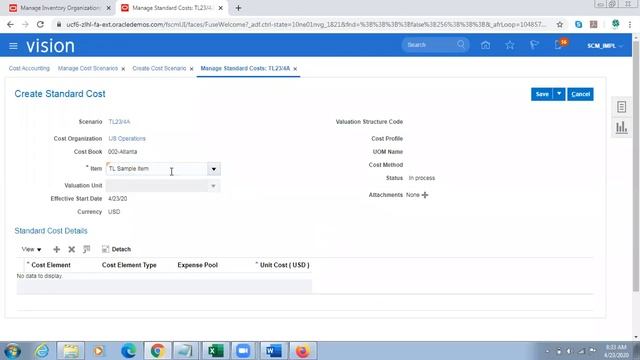Click the Vision logo
The width and height of the screenshot is (640, 360).
pyautogui.click(x=51, y=46)
